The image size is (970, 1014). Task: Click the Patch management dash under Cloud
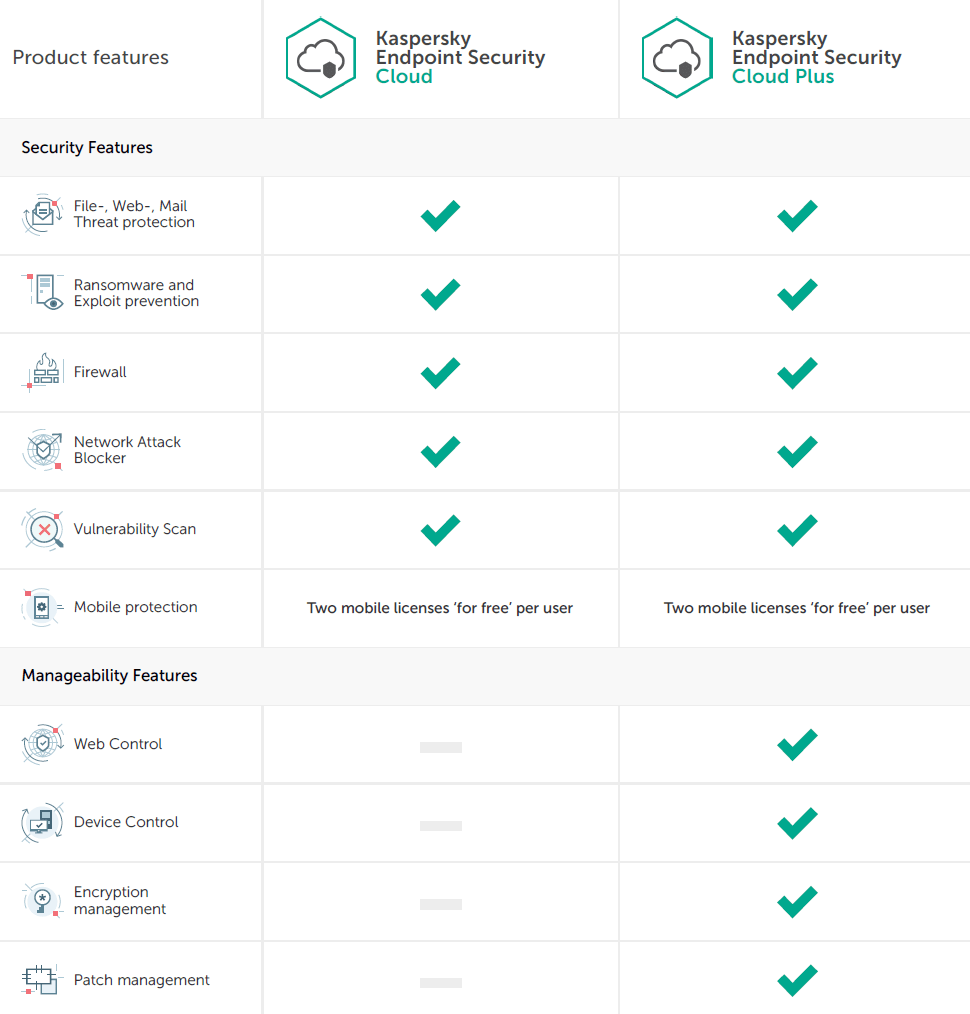pyautogui.click(x=440, y=982)
